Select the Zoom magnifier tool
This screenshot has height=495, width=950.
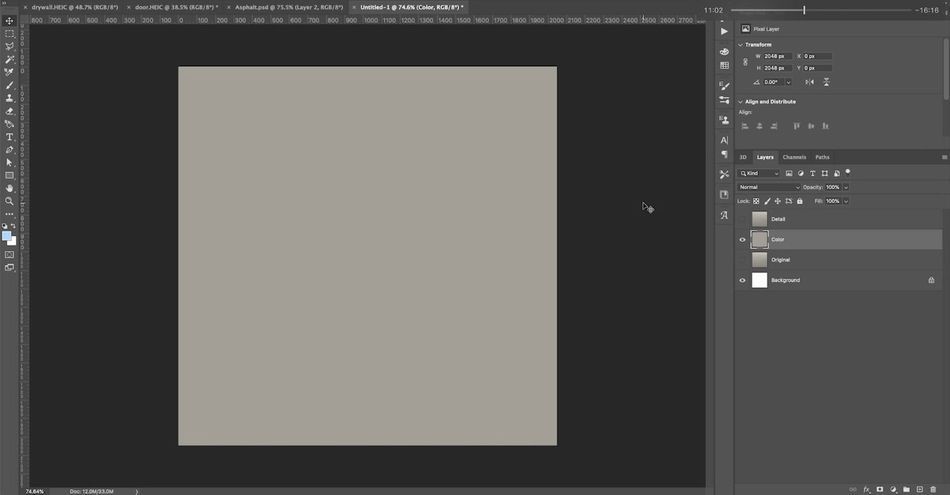point(9,201)
